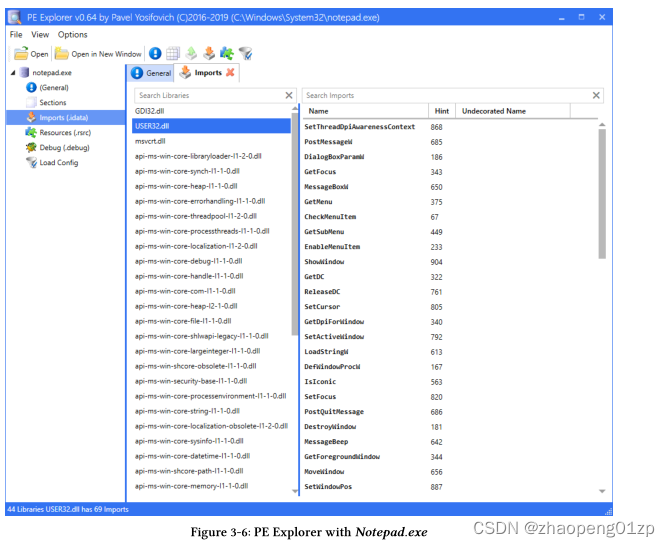Select CheckMenuItem import row
The width and height of the screenshot is (670, 547).
[x=449, y=217]
